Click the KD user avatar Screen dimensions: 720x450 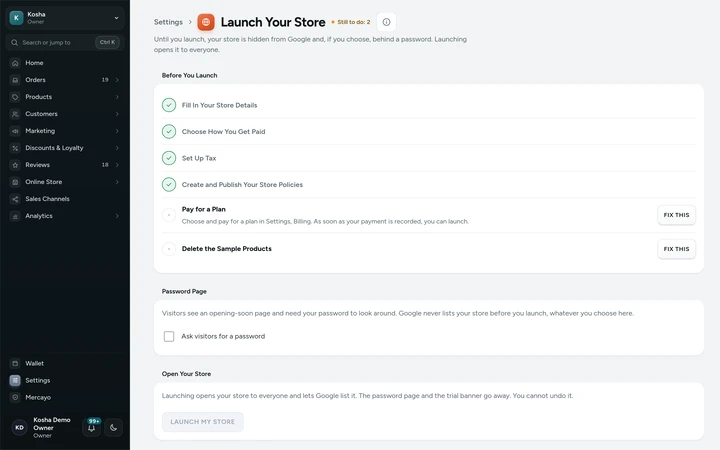[19, 428]
